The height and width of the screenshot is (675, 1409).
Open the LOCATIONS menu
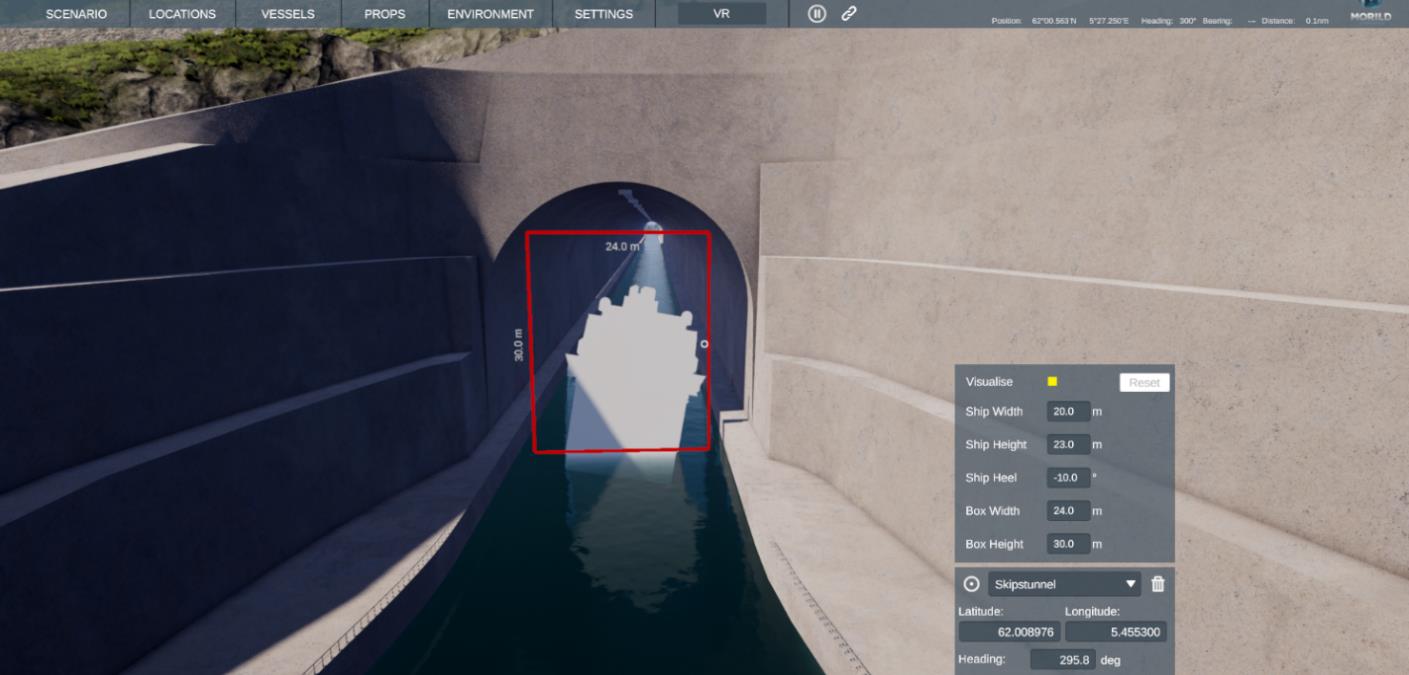point(182,14)
